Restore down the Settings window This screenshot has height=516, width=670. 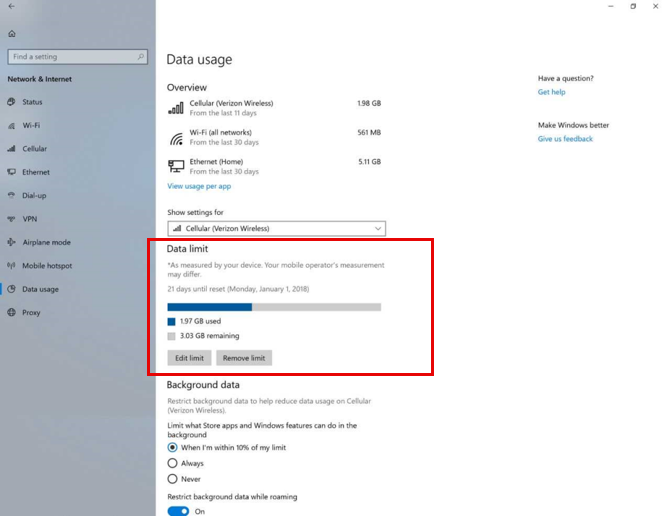(x=633, y=6)
